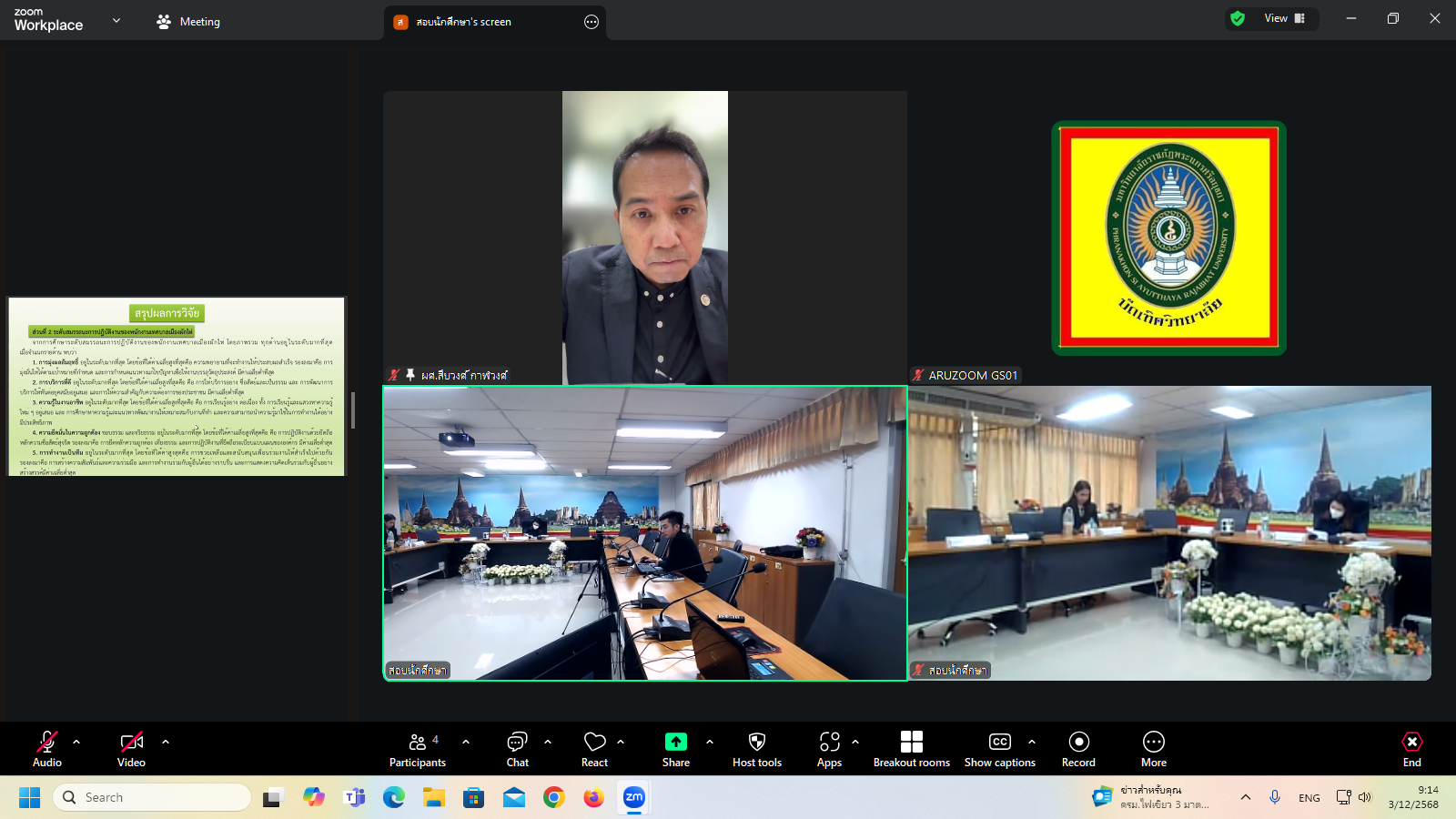Image resolution: width=1456 pixels, height=819 pixels.
Task: Start recording with Record button
Action: point(1078,749)
